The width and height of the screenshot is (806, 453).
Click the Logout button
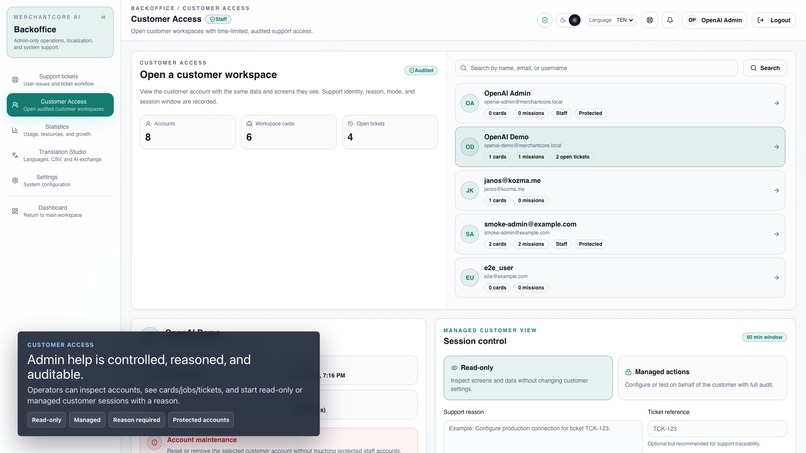(x=774, y=20)
